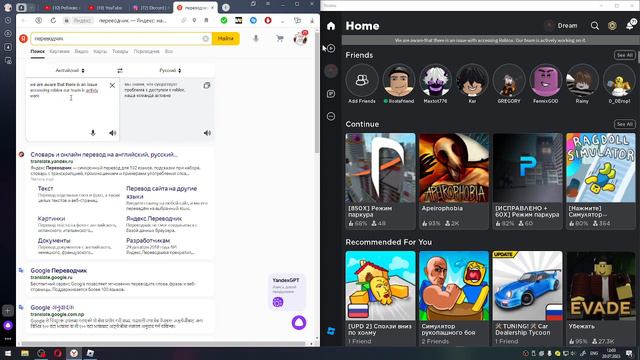This screenshot has width=640, height=360.
Task: Copy the translated Russian text
Action: (x=207, y=85)
